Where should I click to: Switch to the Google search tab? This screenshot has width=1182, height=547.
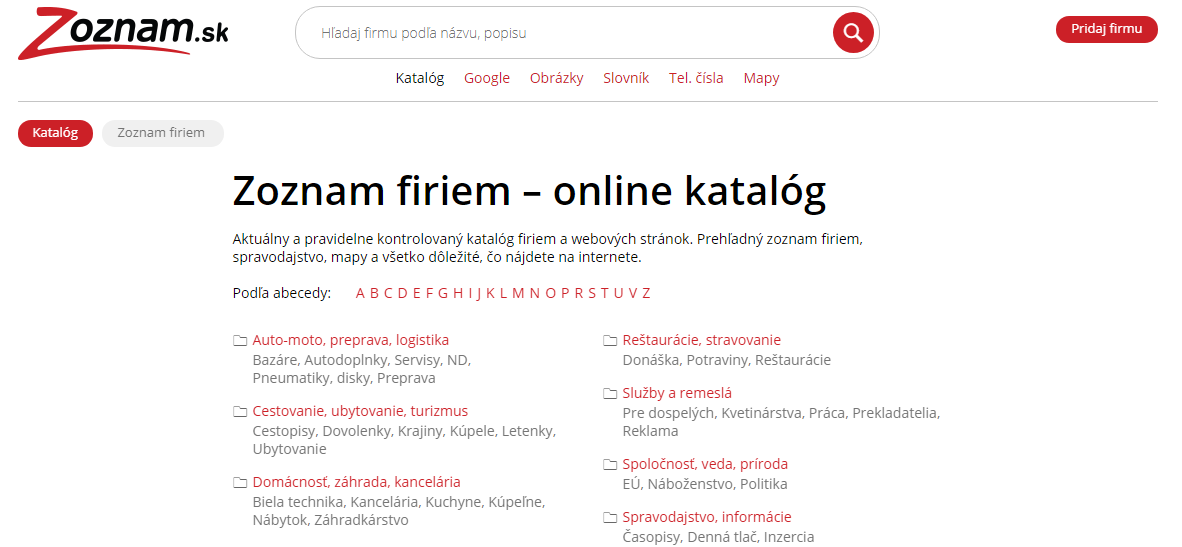(487, 78)
